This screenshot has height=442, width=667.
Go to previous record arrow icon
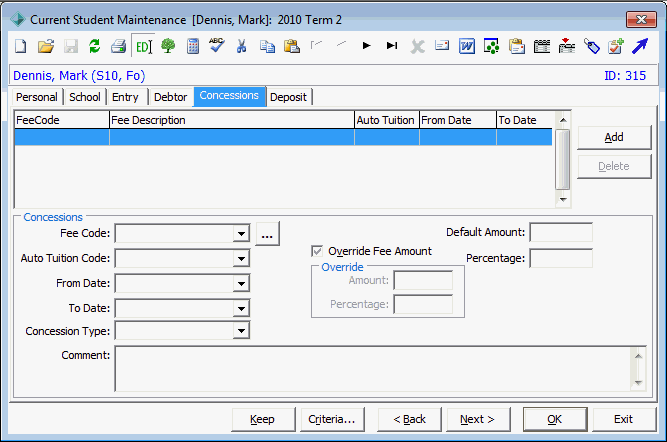[x=341, y=43]
